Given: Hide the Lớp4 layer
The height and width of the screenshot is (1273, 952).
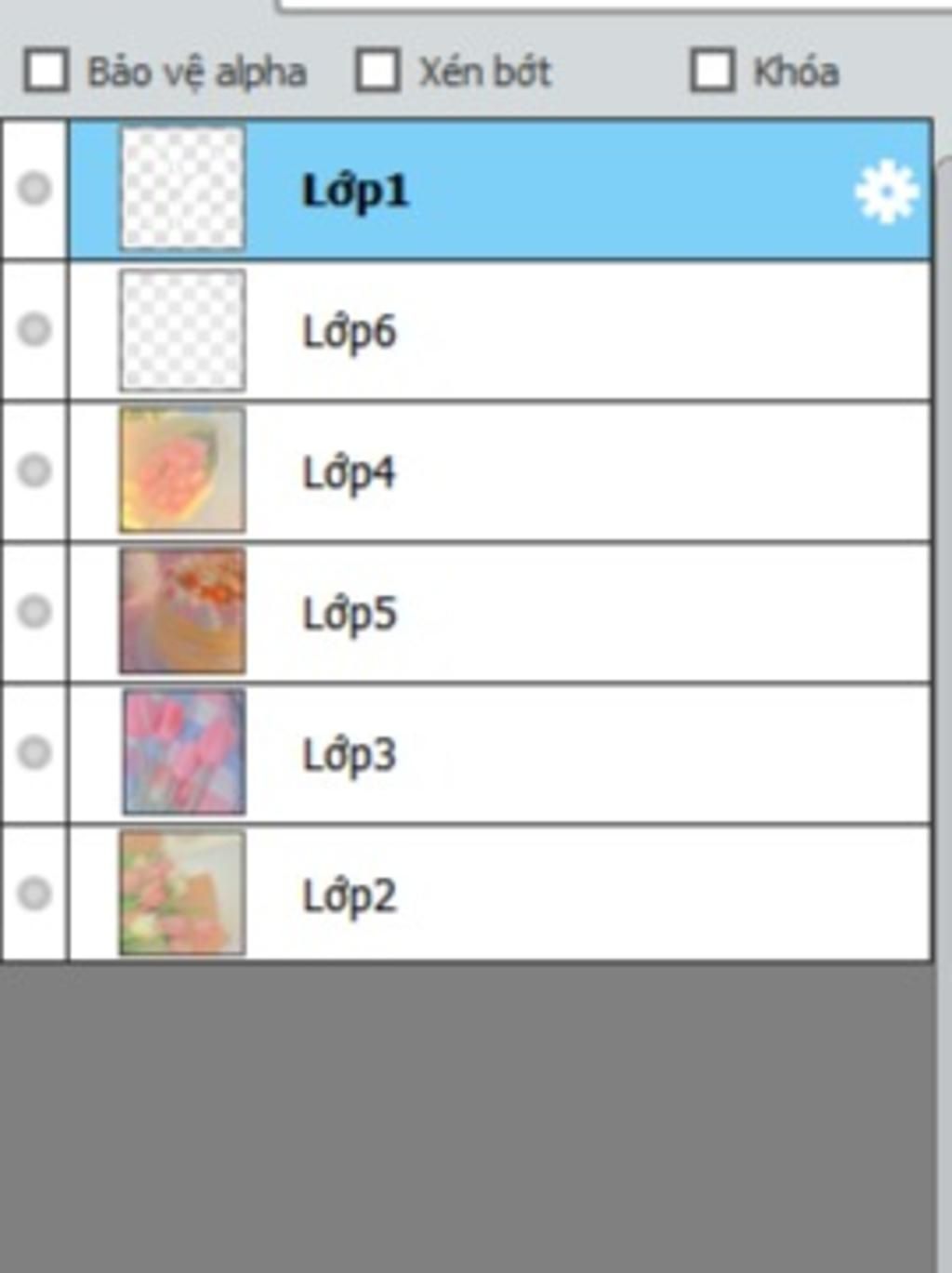Looking at the screenshot, I should (x=35, y=470).
